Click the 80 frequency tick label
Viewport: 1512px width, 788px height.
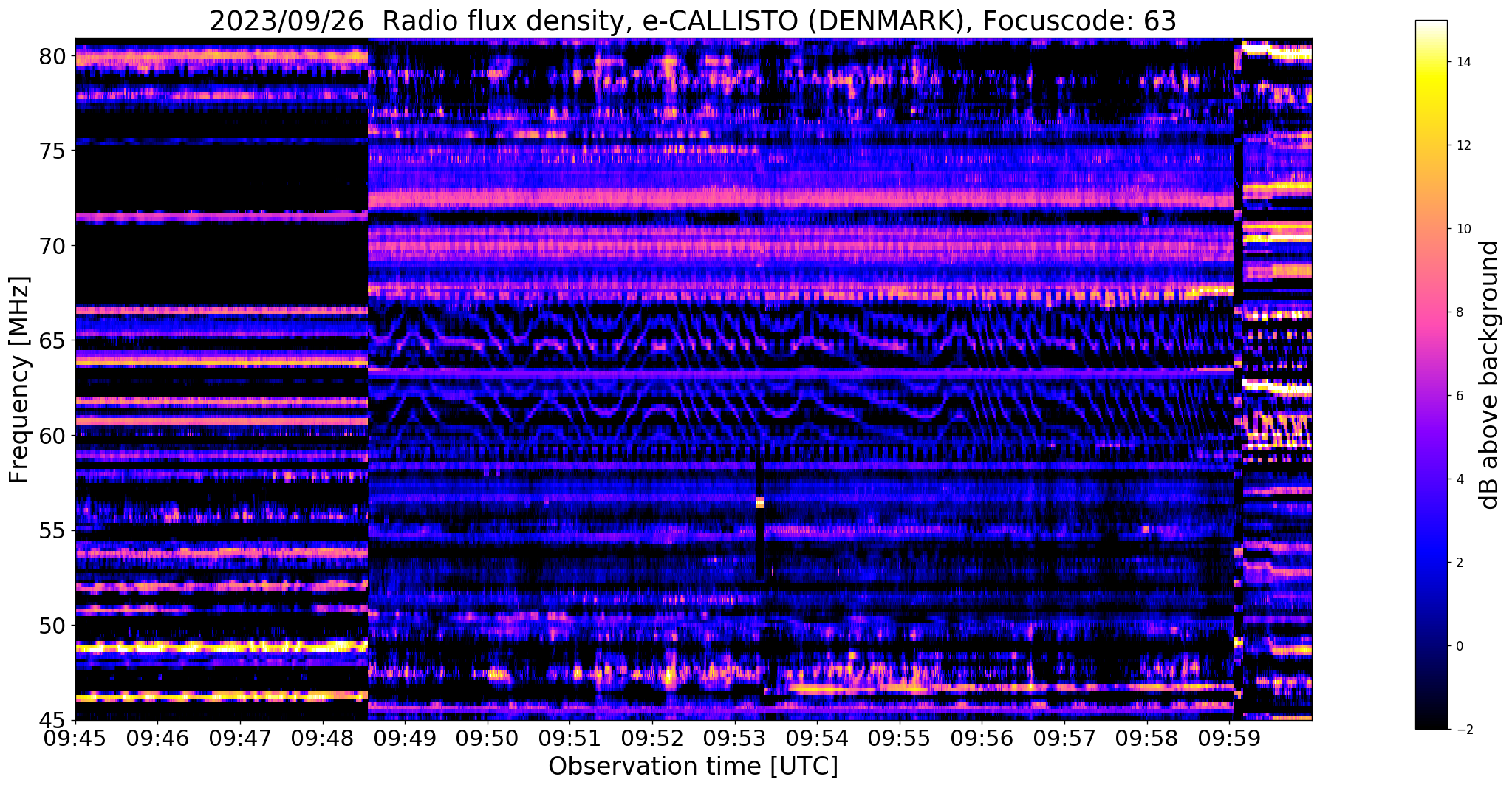tap(53, 56)
